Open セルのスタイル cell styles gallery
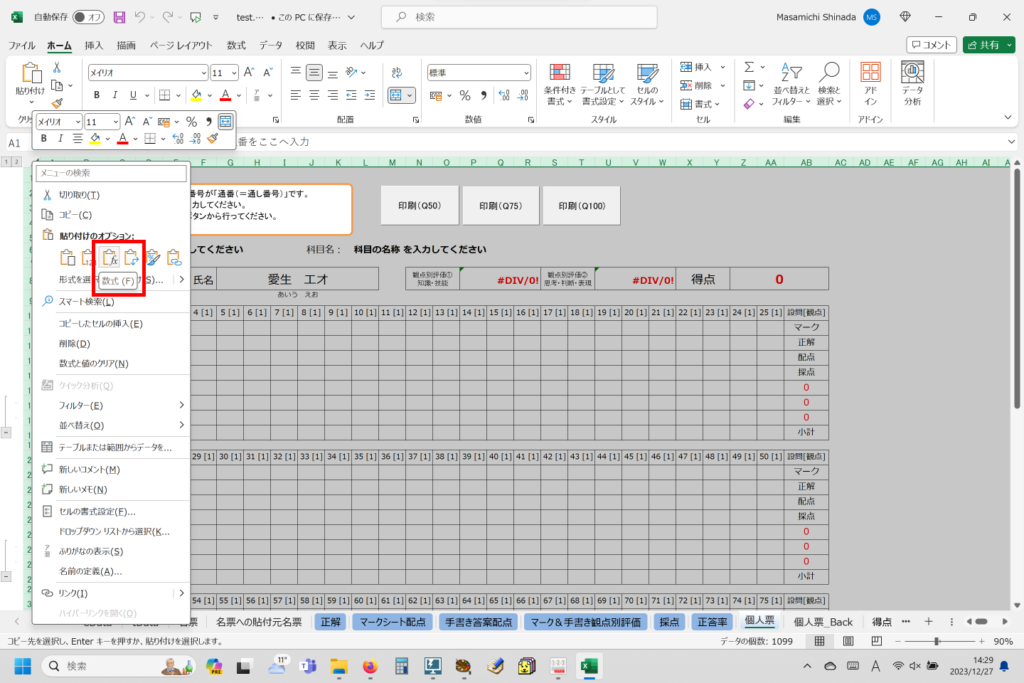This screenshot has width=1024, height=683. [647, 84]
